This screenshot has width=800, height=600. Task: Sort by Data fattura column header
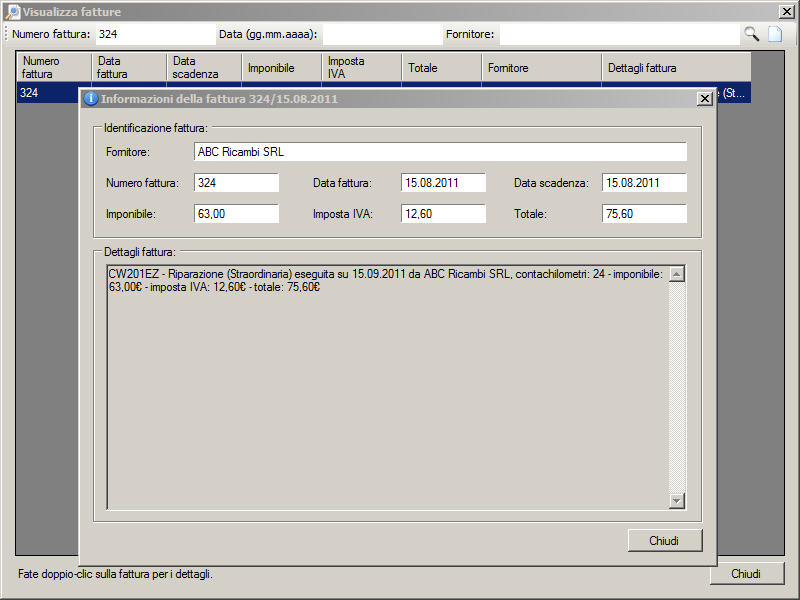(129, 67)
